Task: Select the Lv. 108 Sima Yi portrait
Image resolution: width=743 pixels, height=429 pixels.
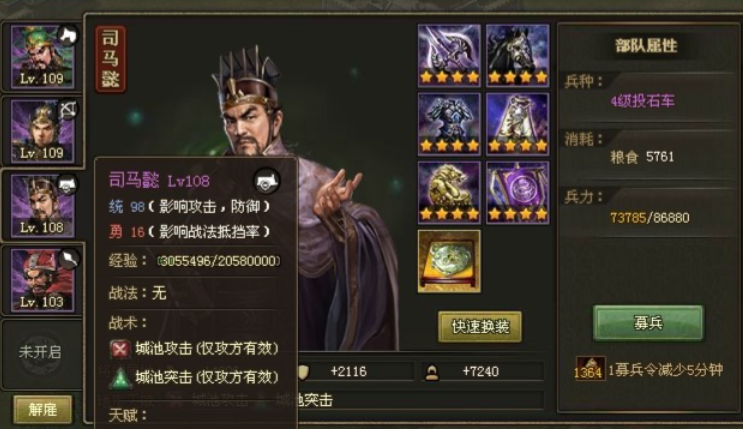Action: coord(43,206)
